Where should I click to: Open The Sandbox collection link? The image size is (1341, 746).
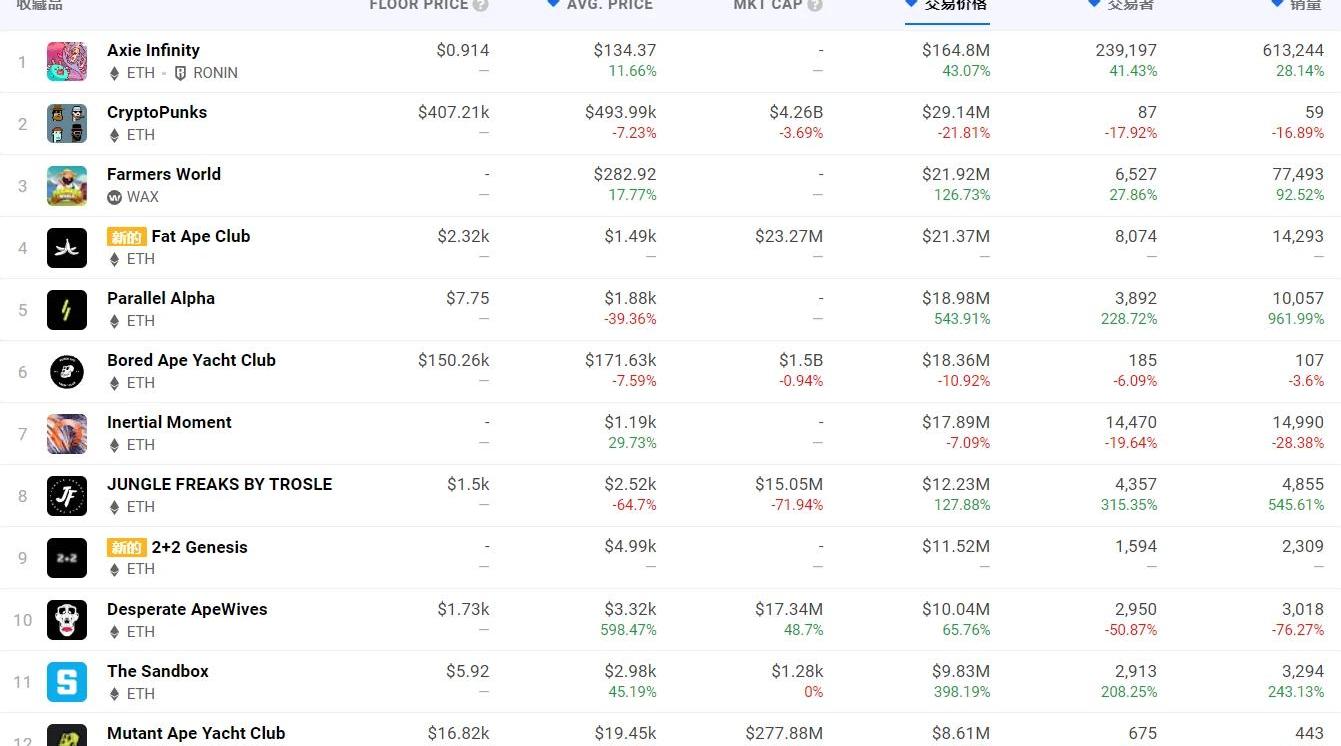158,671
